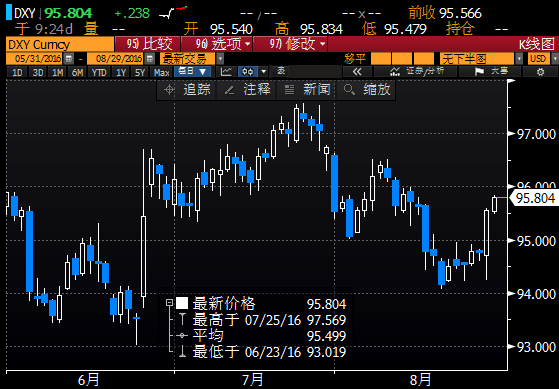
Task: Click the 缩放 magnifier zoom icon
Action: point(349,89)
